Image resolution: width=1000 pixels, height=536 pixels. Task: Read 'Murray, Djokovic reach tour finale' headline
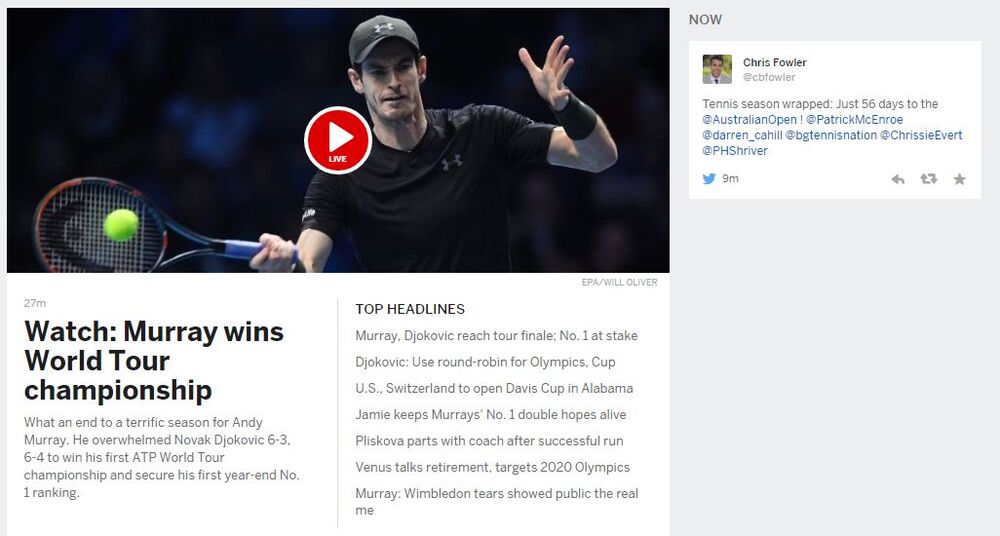pyautogui.click(x=496, y=336)
